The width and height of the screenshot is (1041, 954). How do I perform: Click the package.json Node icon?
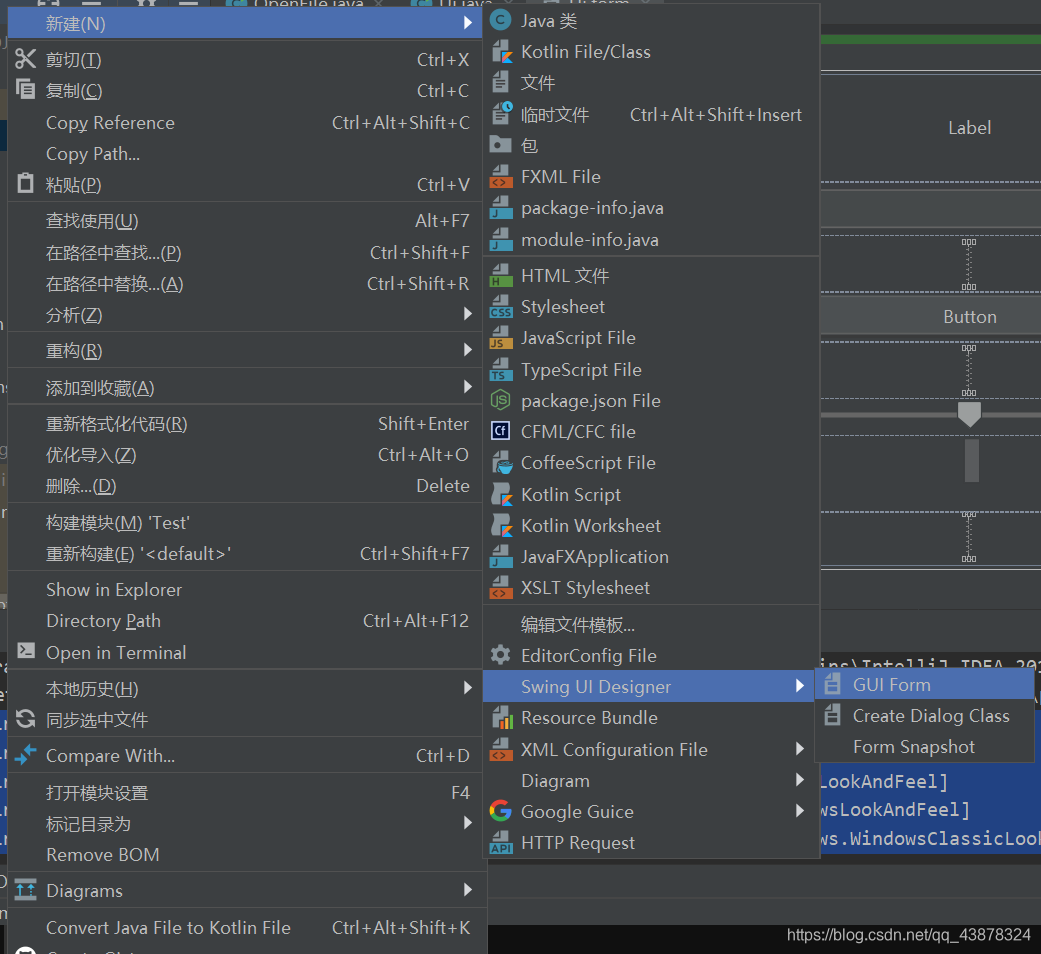(500, 400)
